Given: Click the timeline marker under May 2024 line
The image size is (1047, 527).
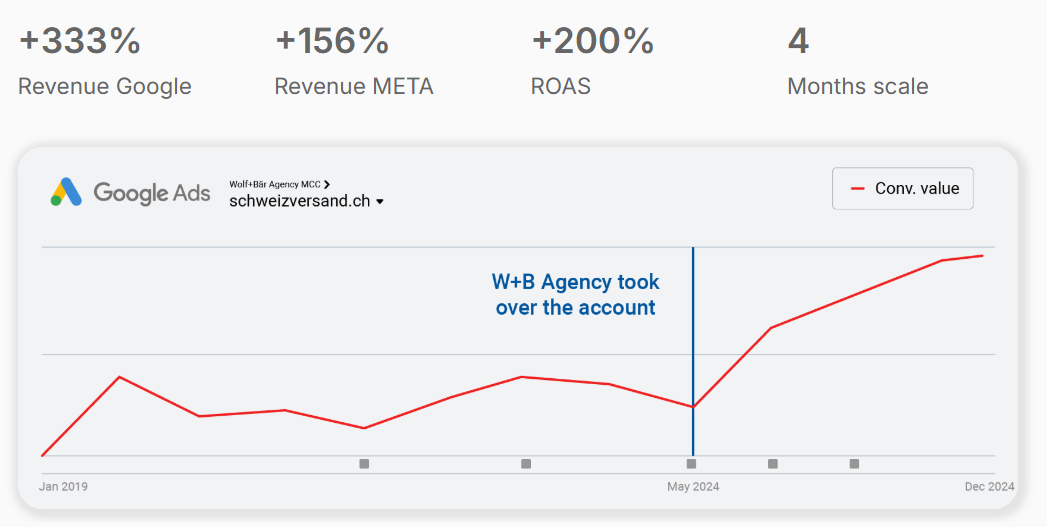Looking at the screenshot, I should (x=692, y=464).
